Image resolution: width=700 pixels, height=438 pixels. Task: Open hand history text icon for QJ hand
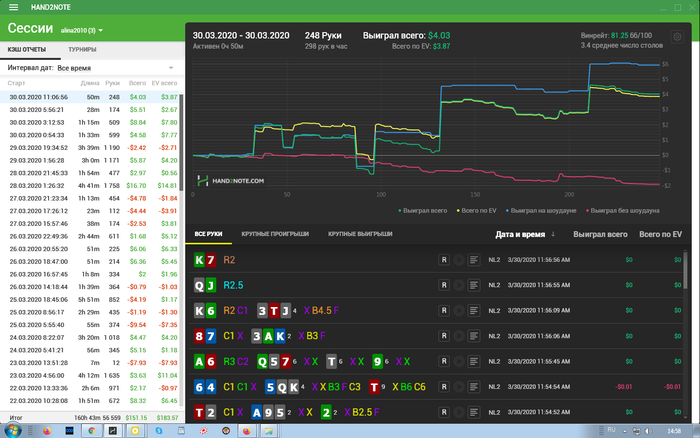pyautogui.click(x=474, y=285)
